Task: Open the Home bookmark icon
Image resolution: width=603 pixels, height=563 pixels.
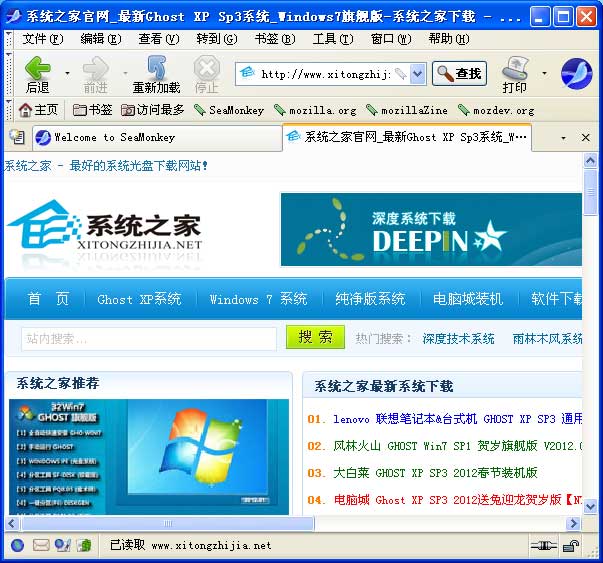Action: pos(25,110)
